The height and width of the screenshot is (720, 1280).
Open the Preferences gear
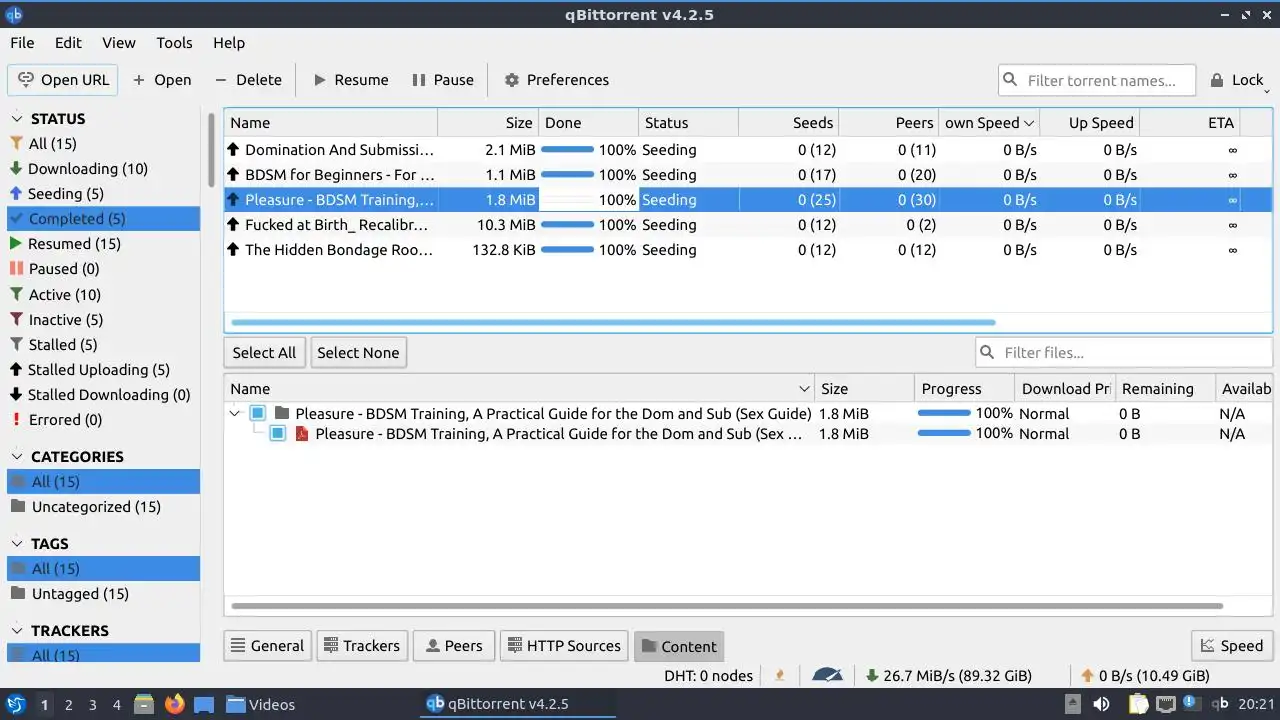[x=556, y=80]
